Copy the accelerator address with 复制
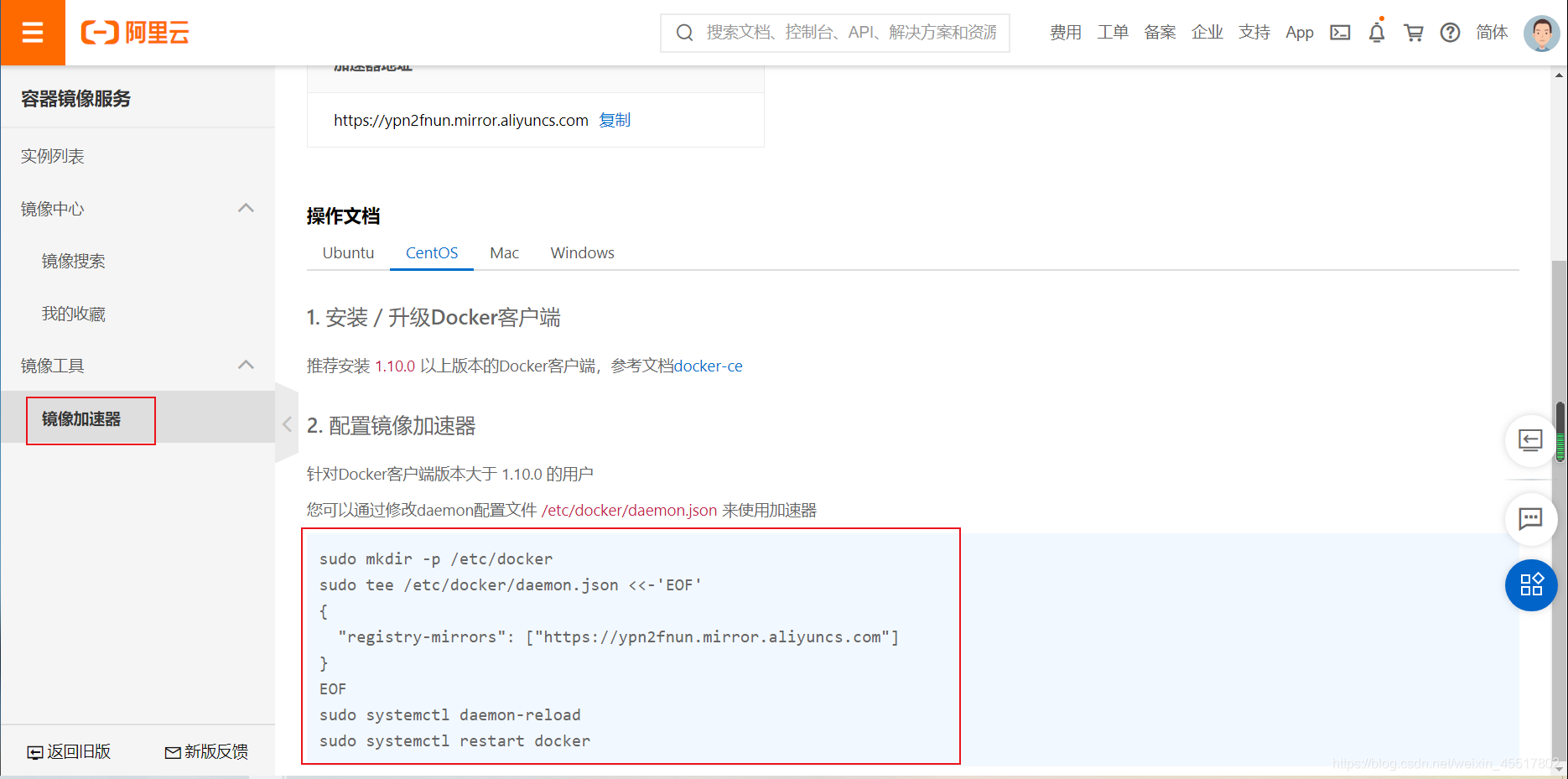Viewport: 1568px width, 779px height. coord(615,120)
